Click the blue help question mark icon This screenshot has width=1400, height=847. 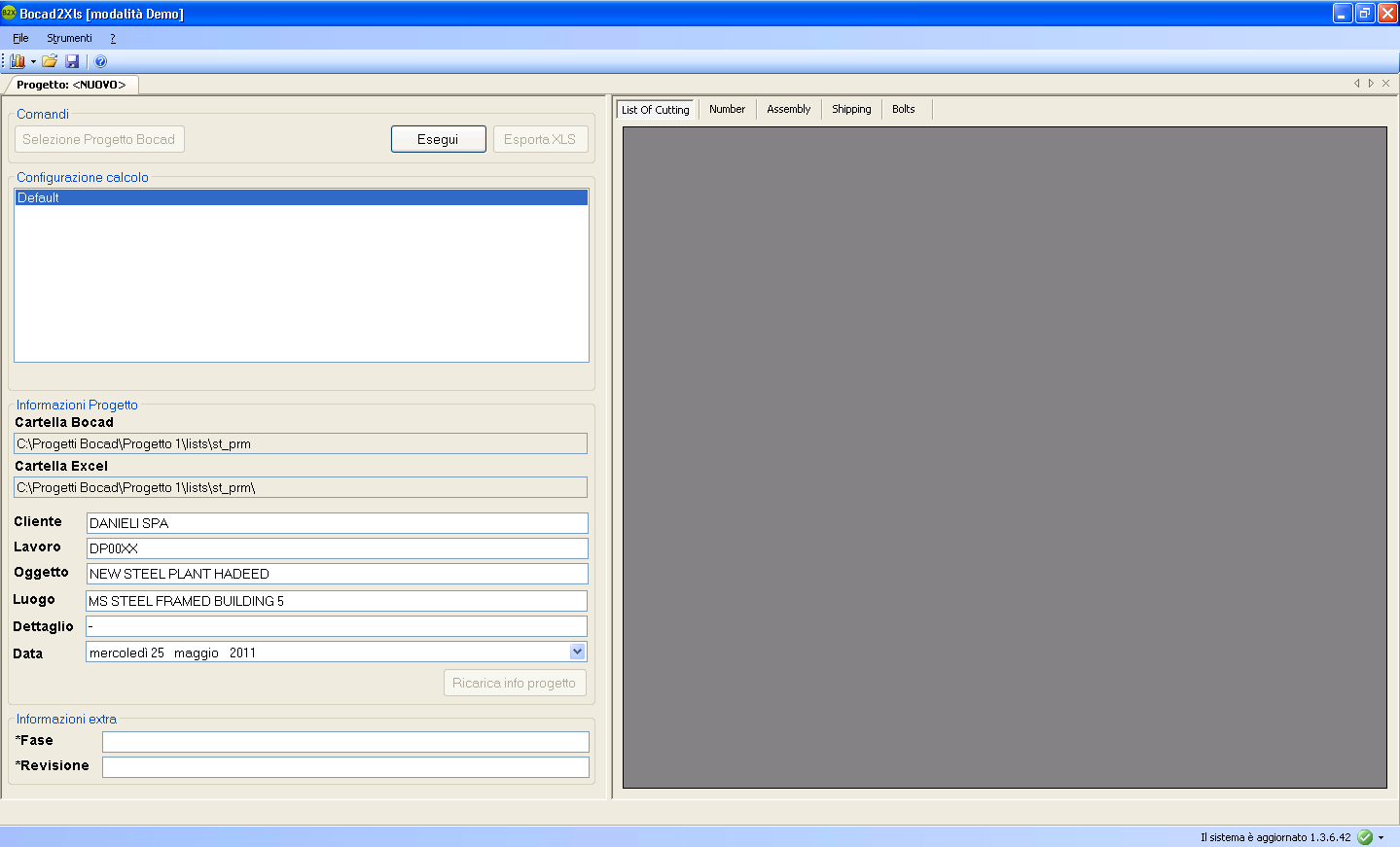click(100, 61)
